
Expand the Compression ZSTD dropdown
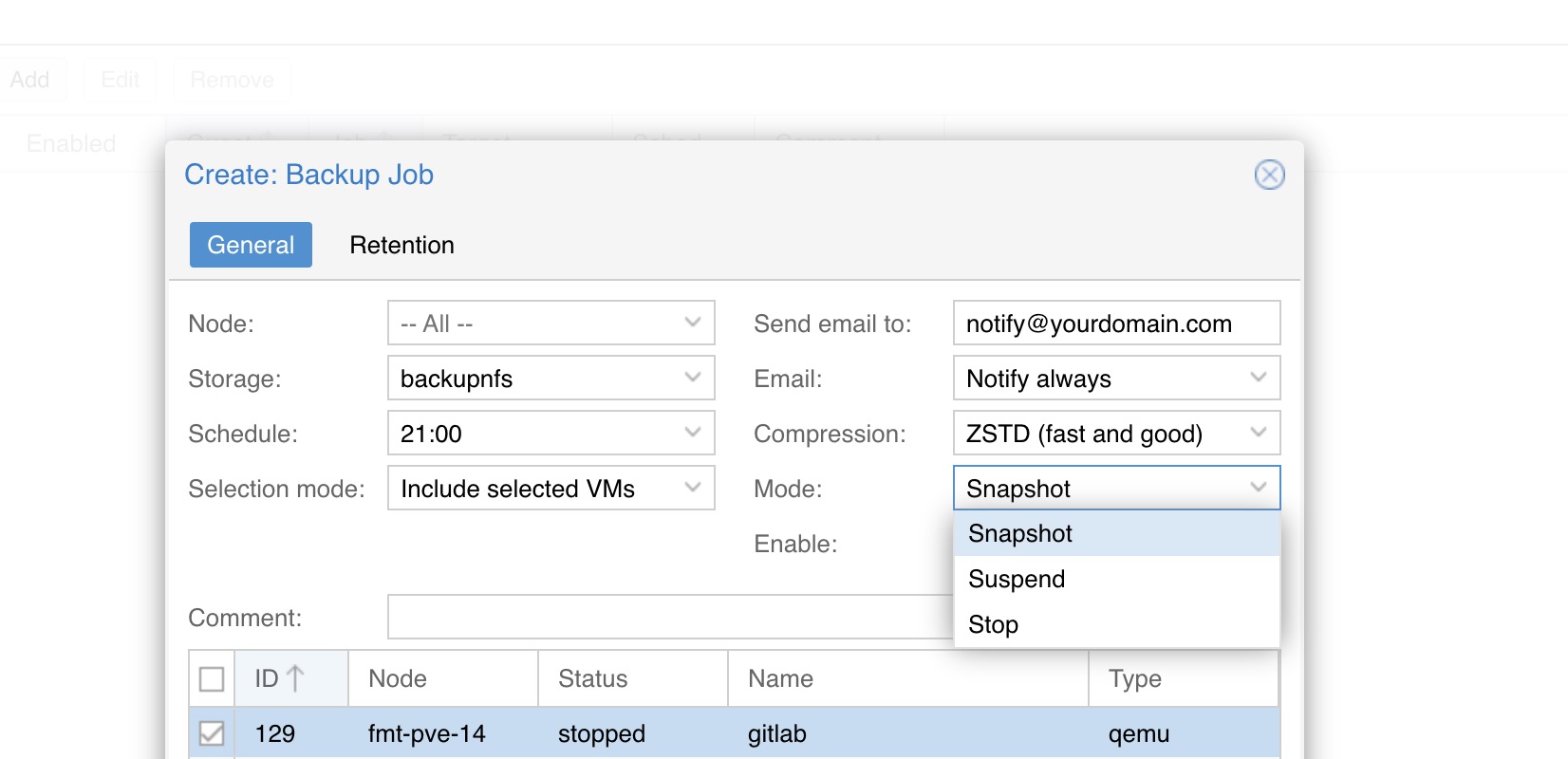click(1259, 434)
